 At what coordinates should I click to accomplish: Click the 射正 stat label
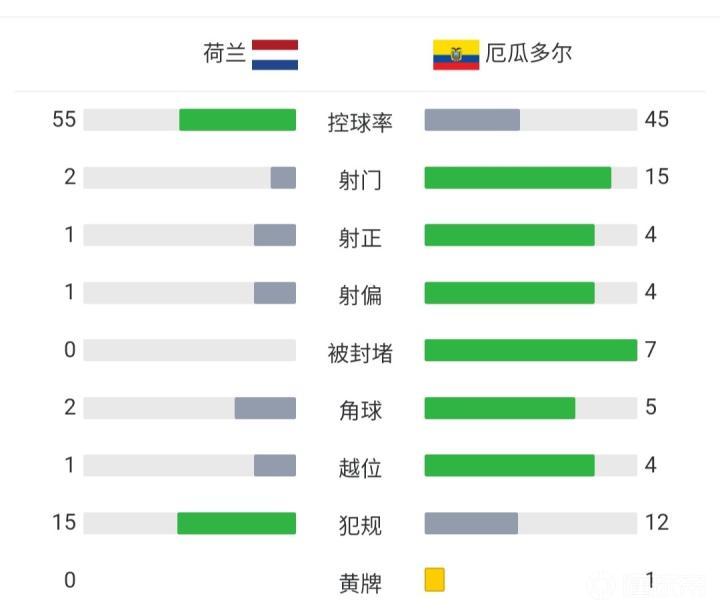(360, 237)
